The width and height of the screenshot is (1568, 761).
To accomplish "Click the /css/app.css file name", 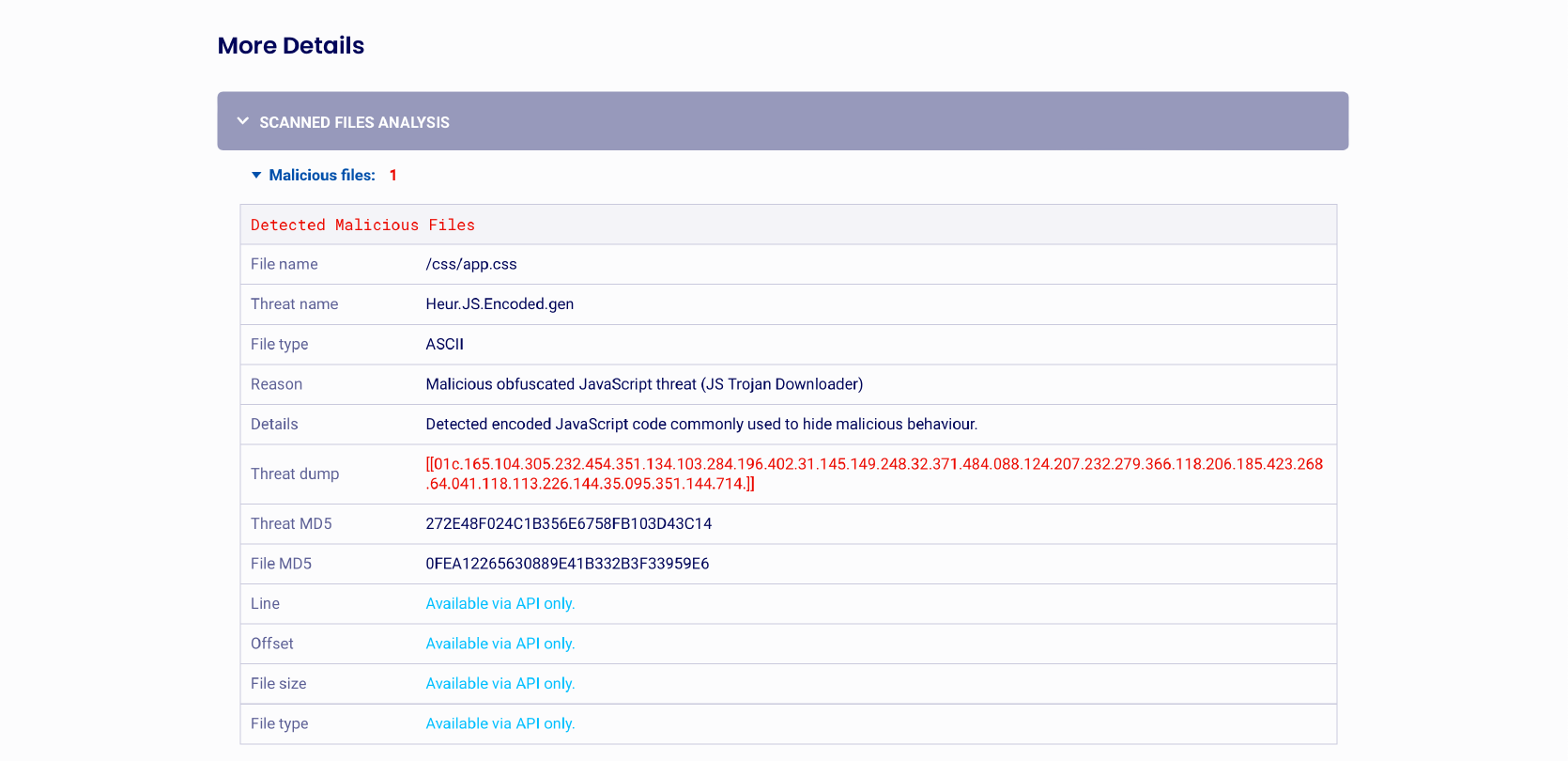I will tap(471, 264).
